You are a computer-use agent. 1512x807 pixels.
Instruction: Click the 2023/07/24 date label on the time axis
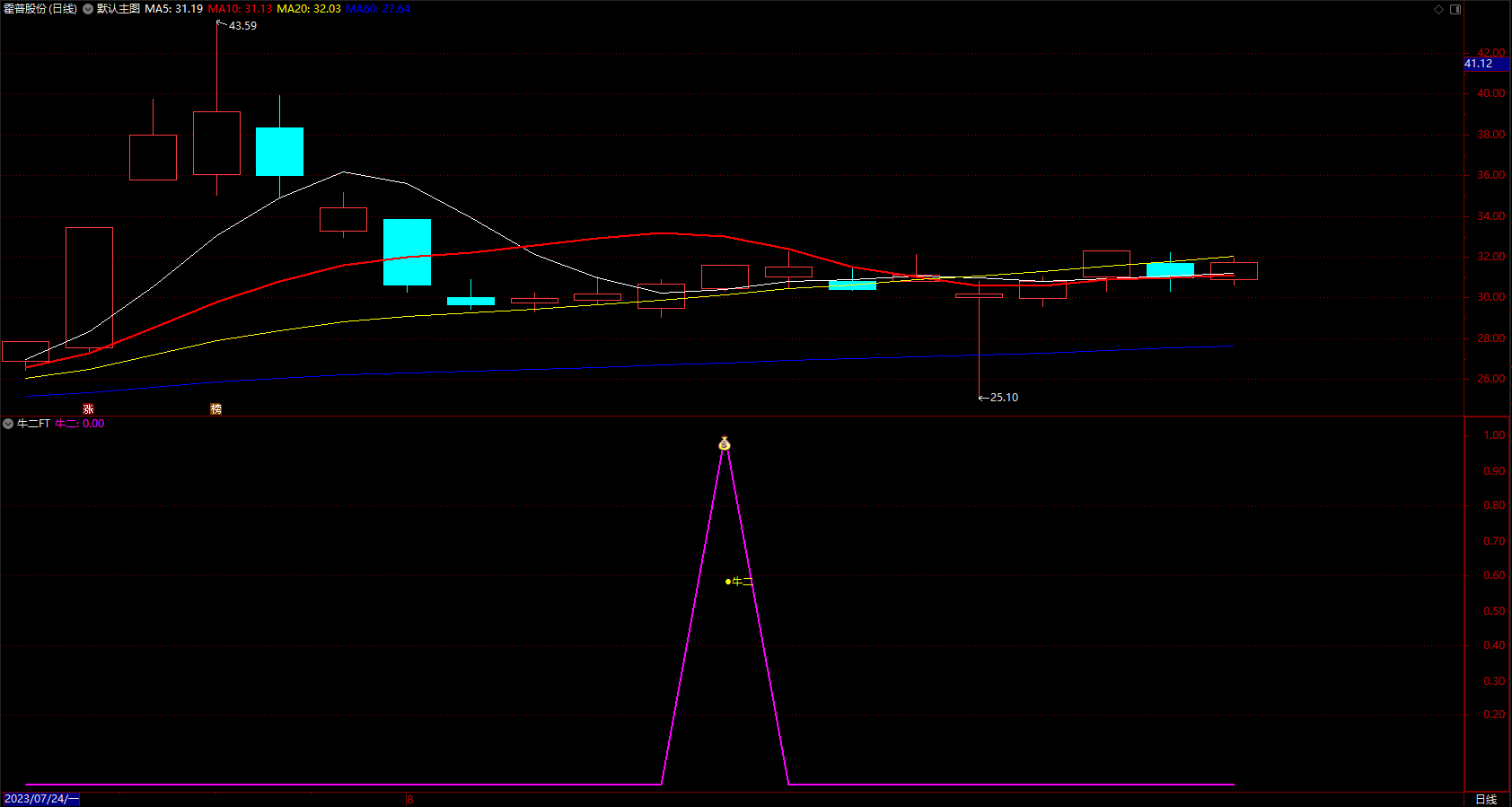tap(41, 799)
